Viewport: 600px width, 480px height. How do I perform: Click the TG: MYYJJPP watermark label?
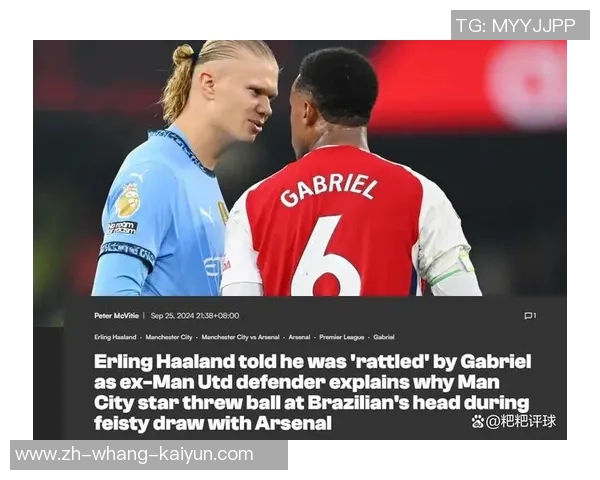pos(520,25)
